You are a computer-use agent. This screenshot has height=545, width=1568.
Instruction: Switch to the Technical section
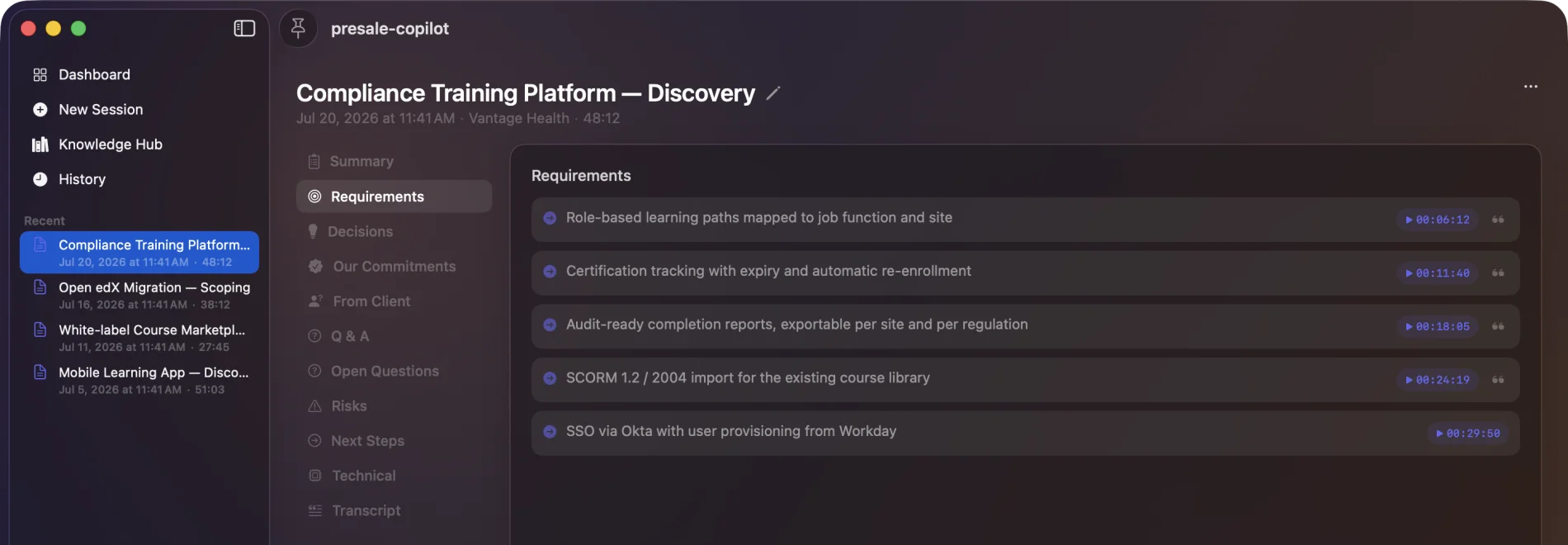(394, 476)
